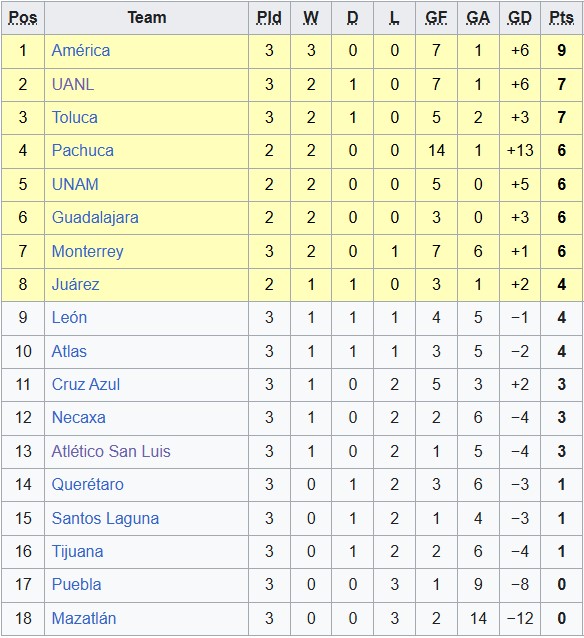Open the UANL team link

[x=72, y=84]
